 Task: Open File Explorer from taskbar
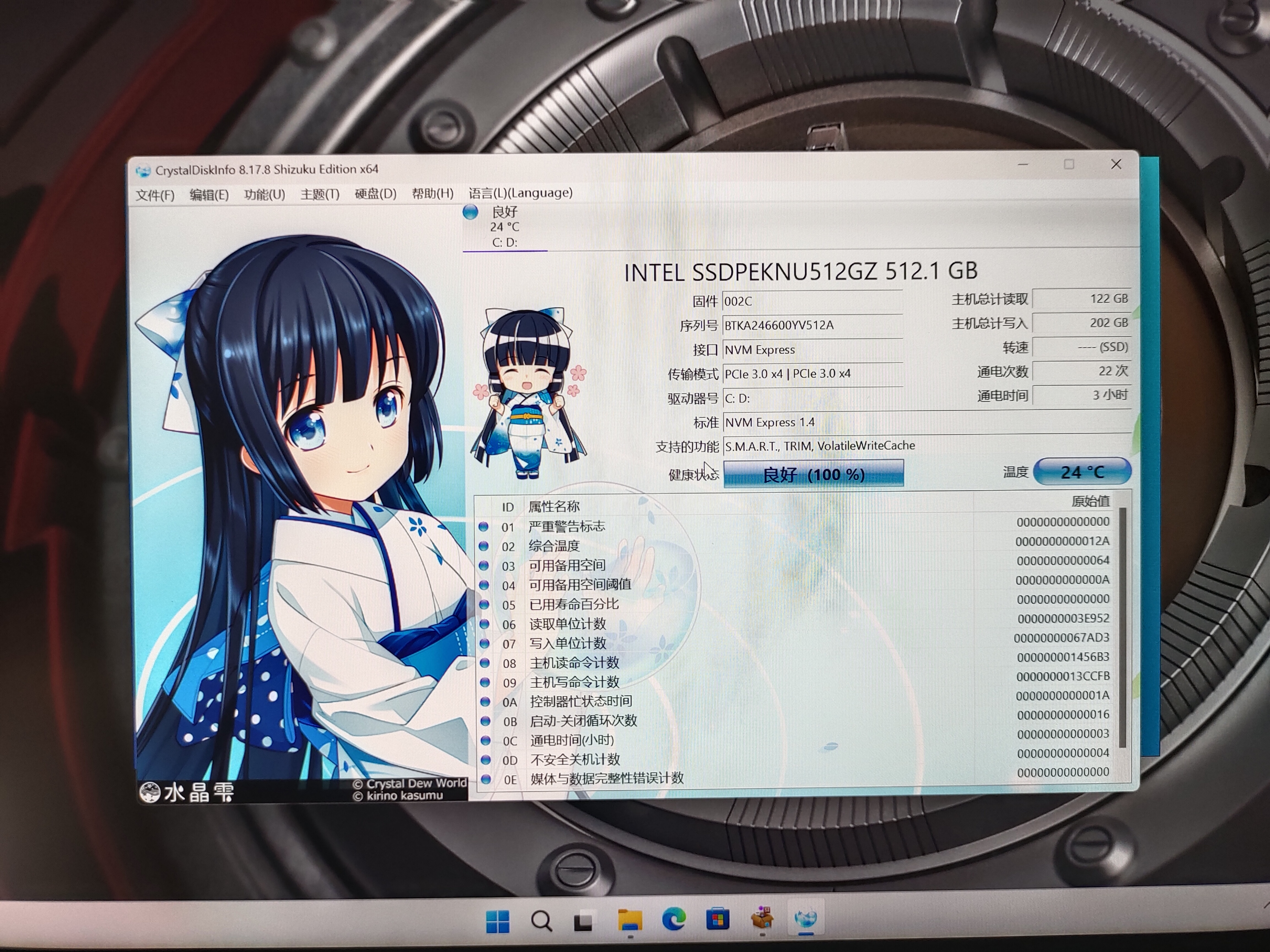630,920
